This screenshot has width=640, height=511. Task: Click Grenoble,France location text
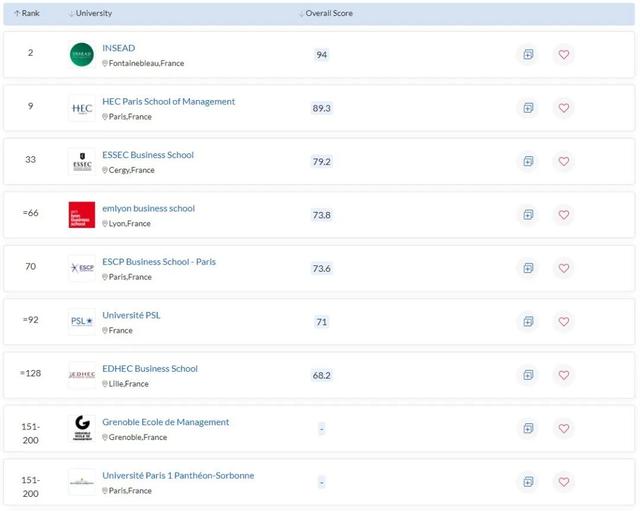click(138, 438)
